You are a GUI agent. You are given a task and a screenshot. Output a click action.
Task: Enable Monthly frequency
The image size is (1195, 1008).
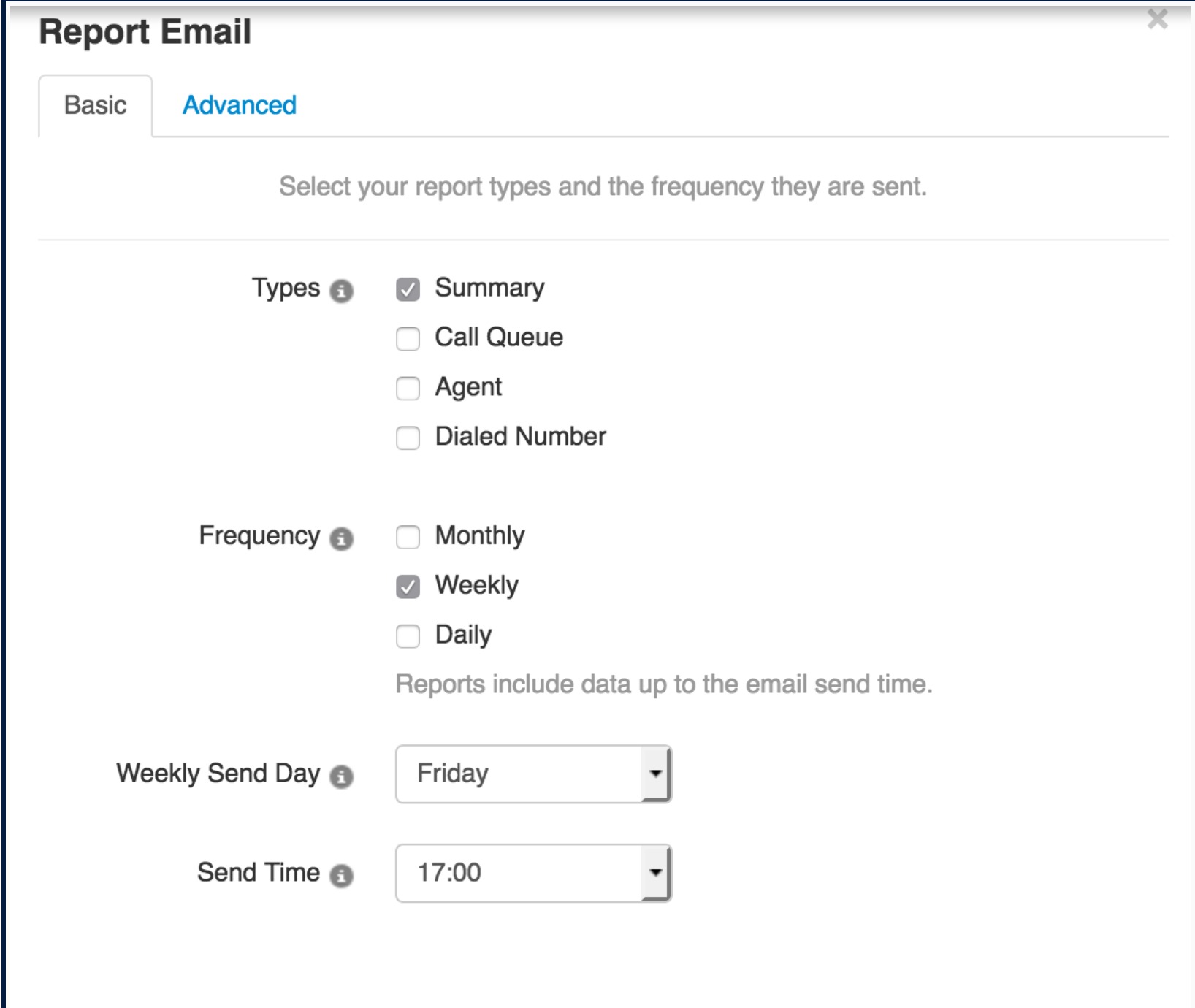coord(408,536)
